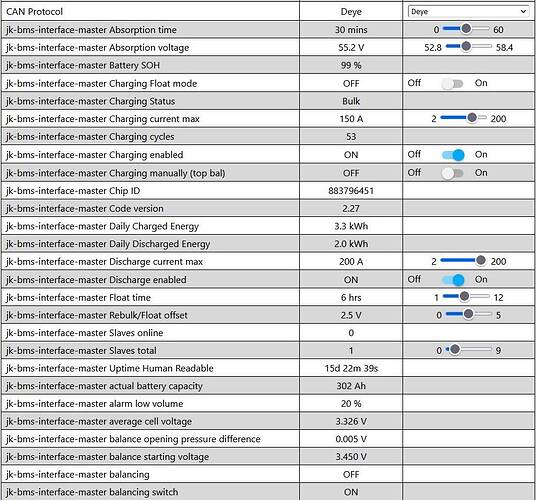Click the Absorption voltage value 55.2 V
This screenshot has height=500, width=537.
click(x=351, y=48)
